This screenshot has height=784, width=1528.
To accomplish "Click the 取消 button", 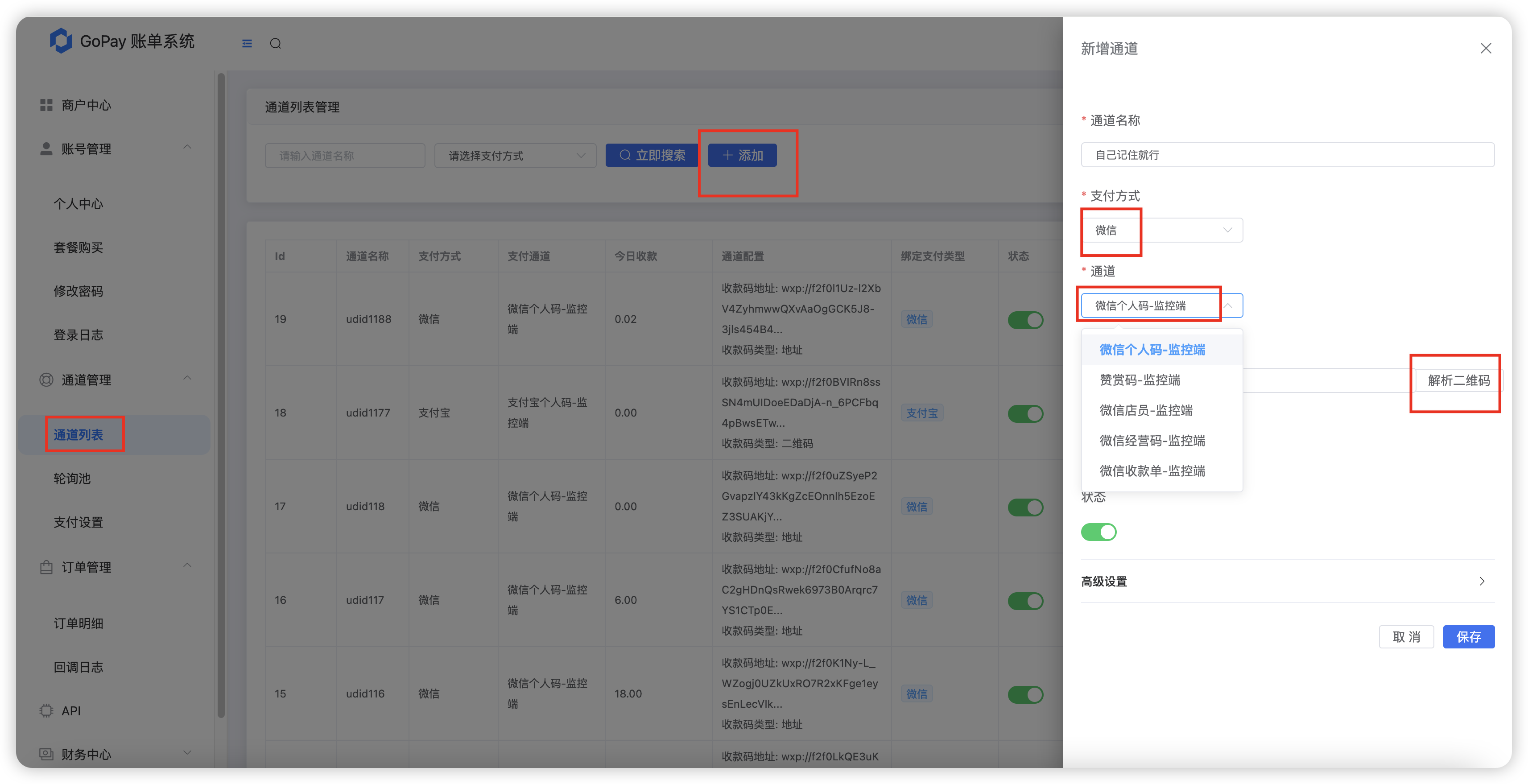I will 1406,637.
